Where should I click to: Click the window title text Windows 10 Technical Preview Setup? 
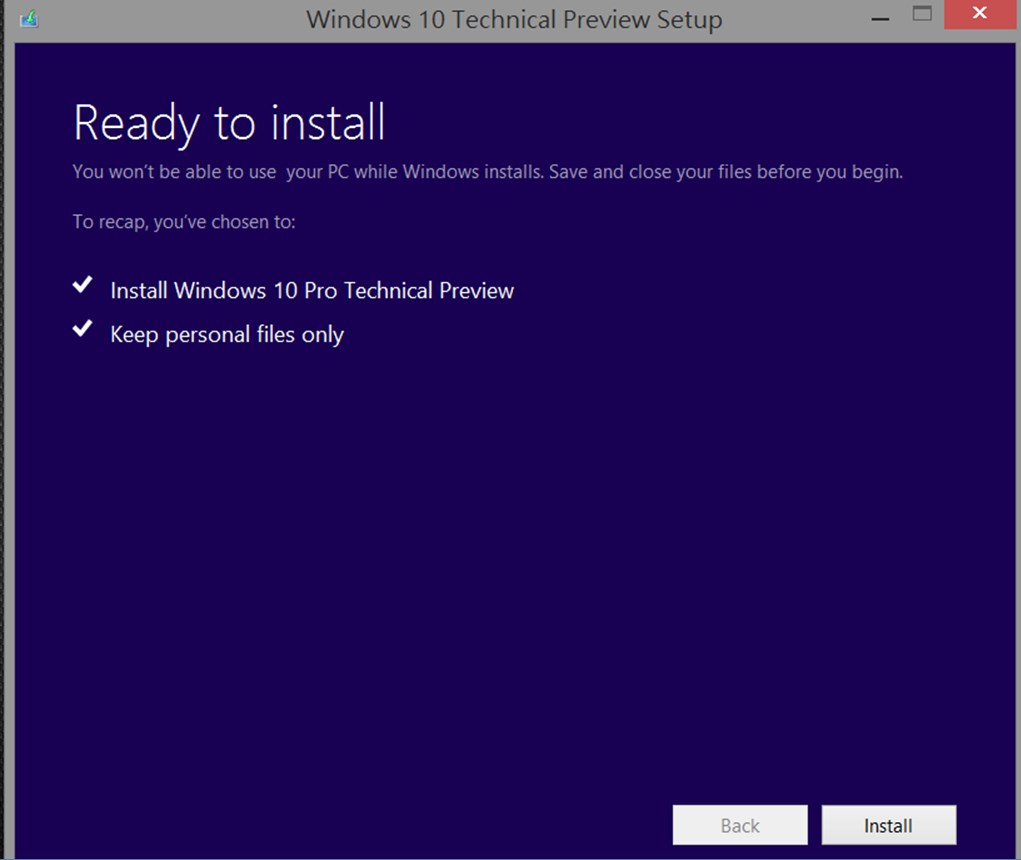click(514, 20)
